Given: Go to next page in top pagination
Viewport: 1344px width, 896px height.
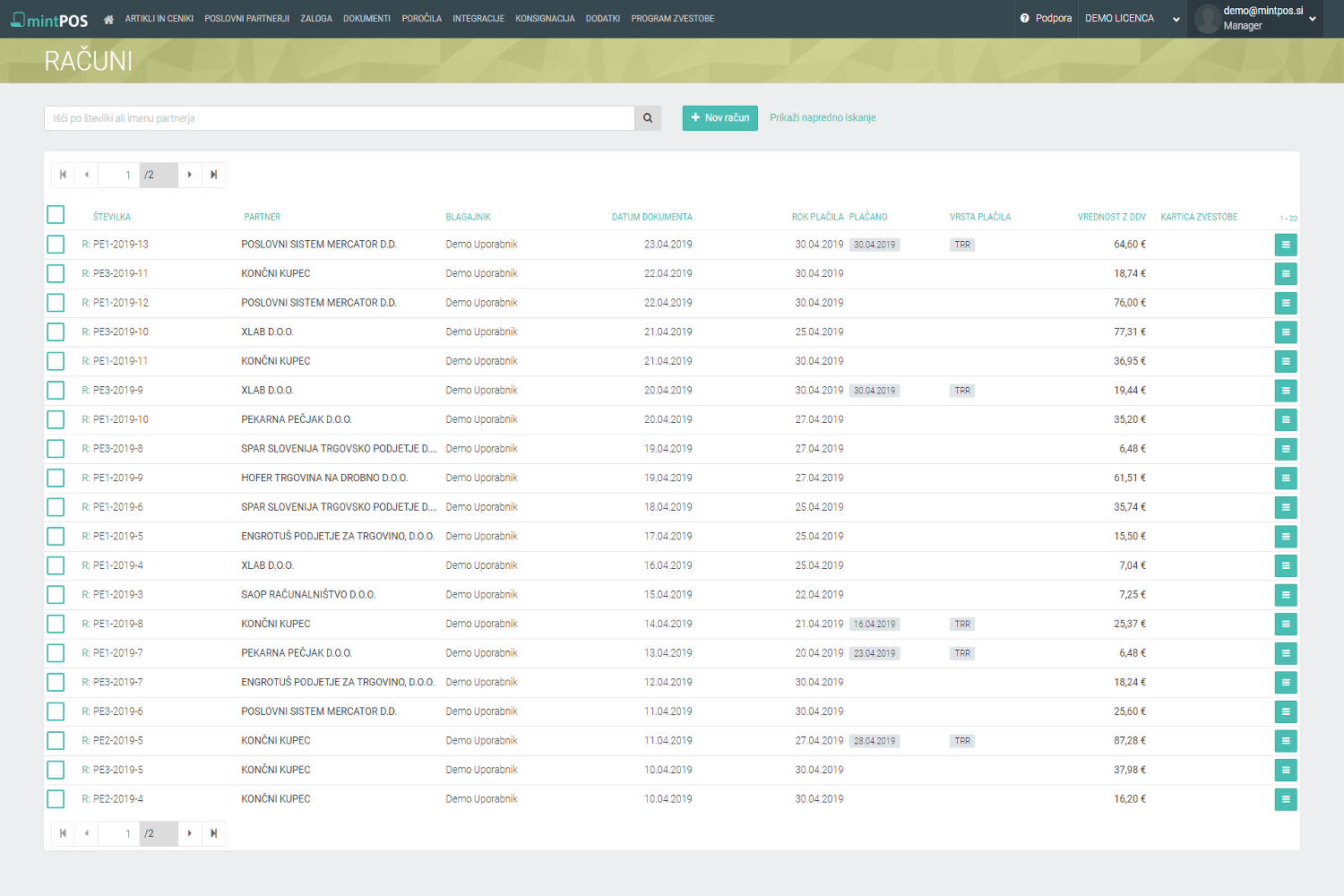Looking at the screenshot, I should pos(190,175).
